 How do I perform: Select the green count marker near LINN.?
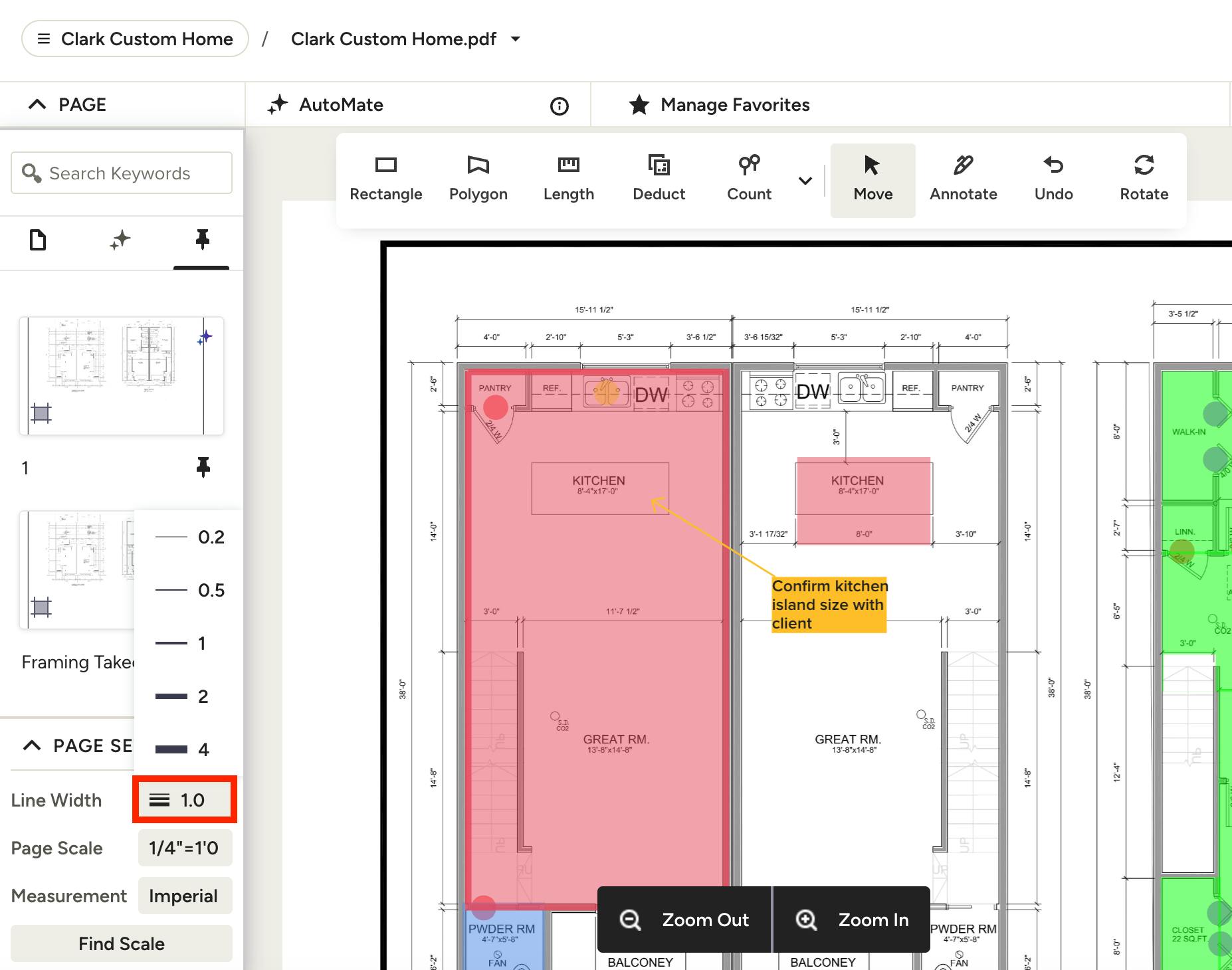(1181, 551)
